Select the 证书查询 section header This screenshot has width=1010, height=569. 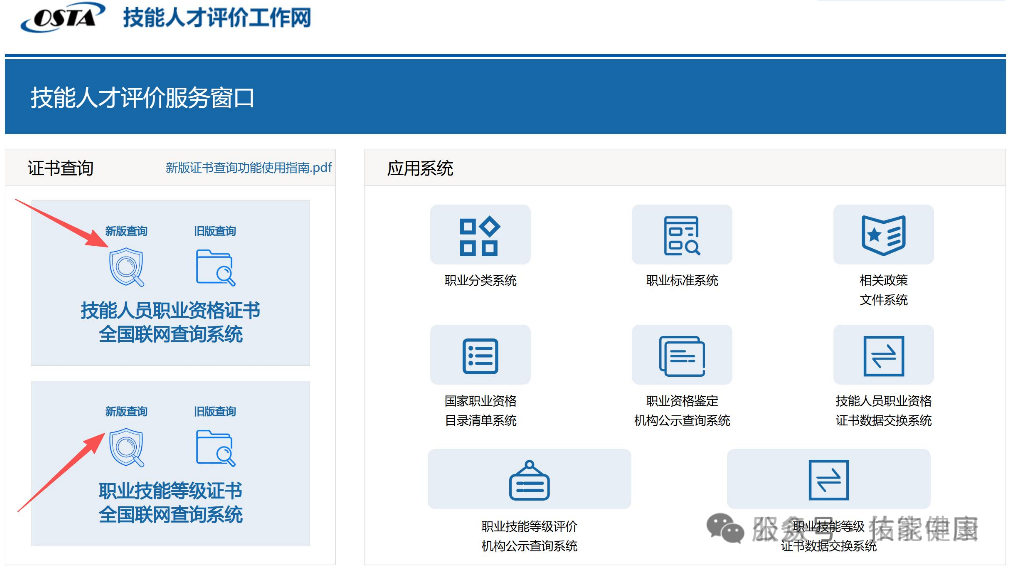tap(61, 168)
